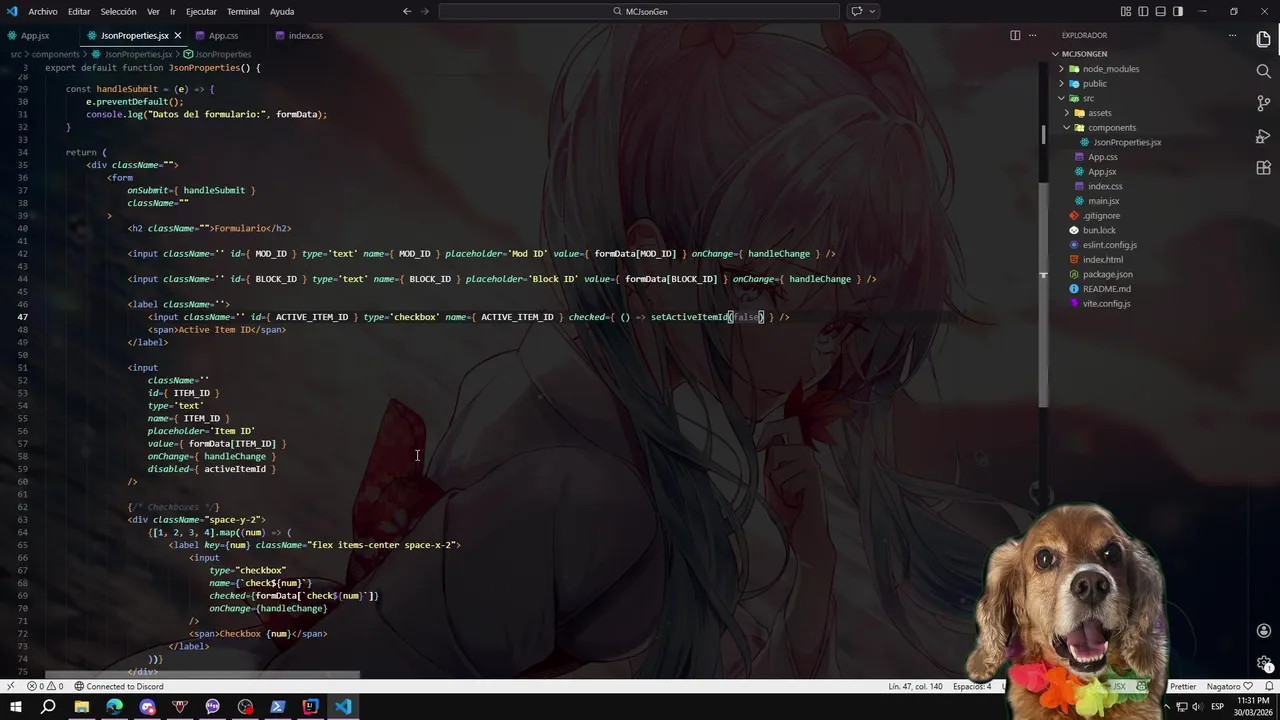This screenshot has height=720, width=1280.
Task: Open the Selección menu
Action: [x=118, y=11]
